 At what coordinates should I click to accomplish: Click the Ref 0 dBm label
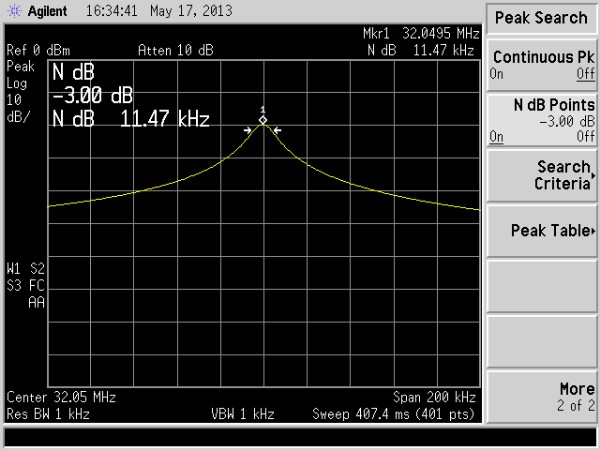38,50
